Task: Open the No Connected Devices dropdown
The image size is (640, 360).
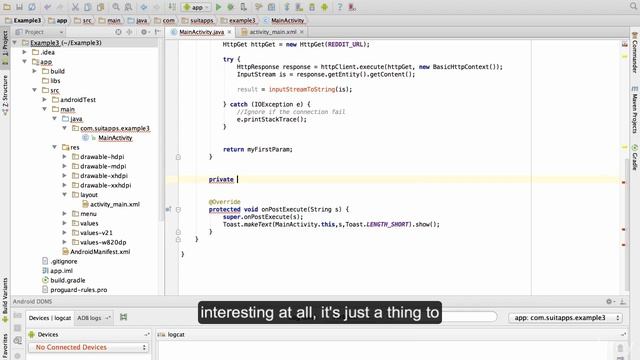Action: point(88,347)
